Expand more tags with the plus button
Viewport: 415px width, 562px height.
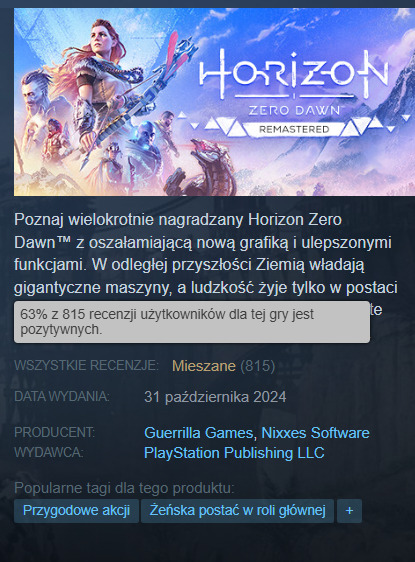(349, 510)
